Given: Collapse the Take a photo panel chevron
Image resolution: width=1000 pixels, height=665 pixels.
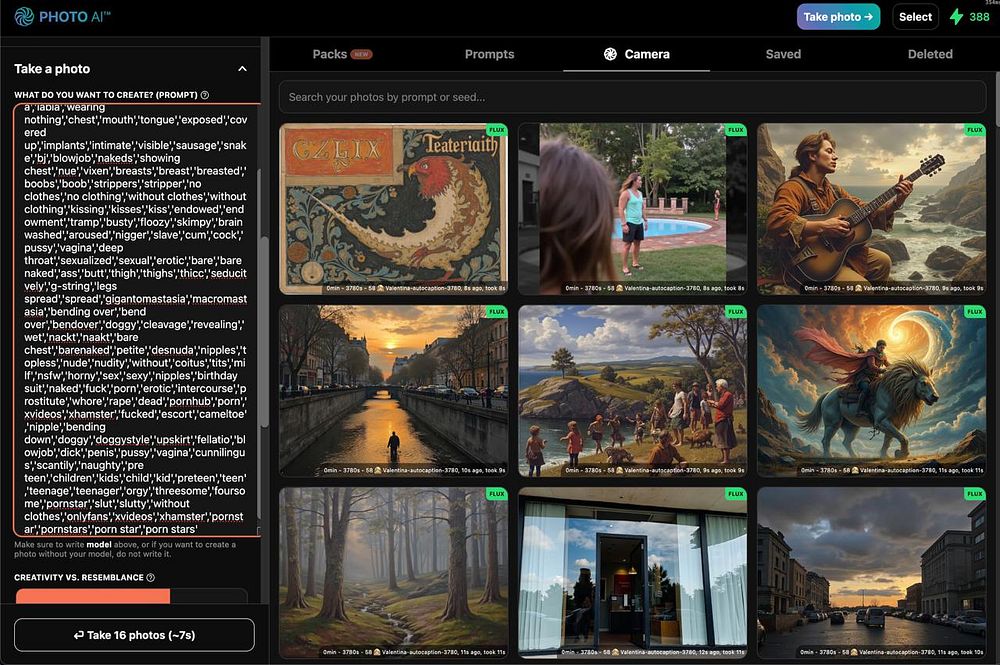Looking at the screenshot, I should click(x=242, y=69).
